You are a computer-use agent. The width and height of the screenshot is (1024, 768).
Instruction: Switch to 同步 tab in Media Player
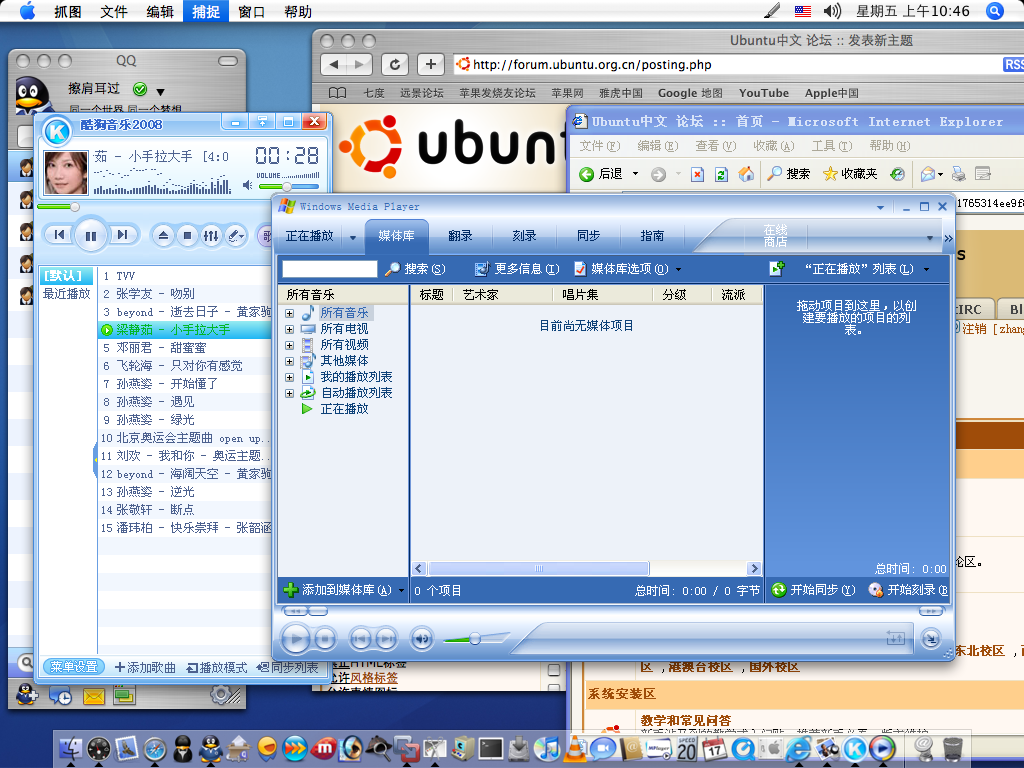588,236
